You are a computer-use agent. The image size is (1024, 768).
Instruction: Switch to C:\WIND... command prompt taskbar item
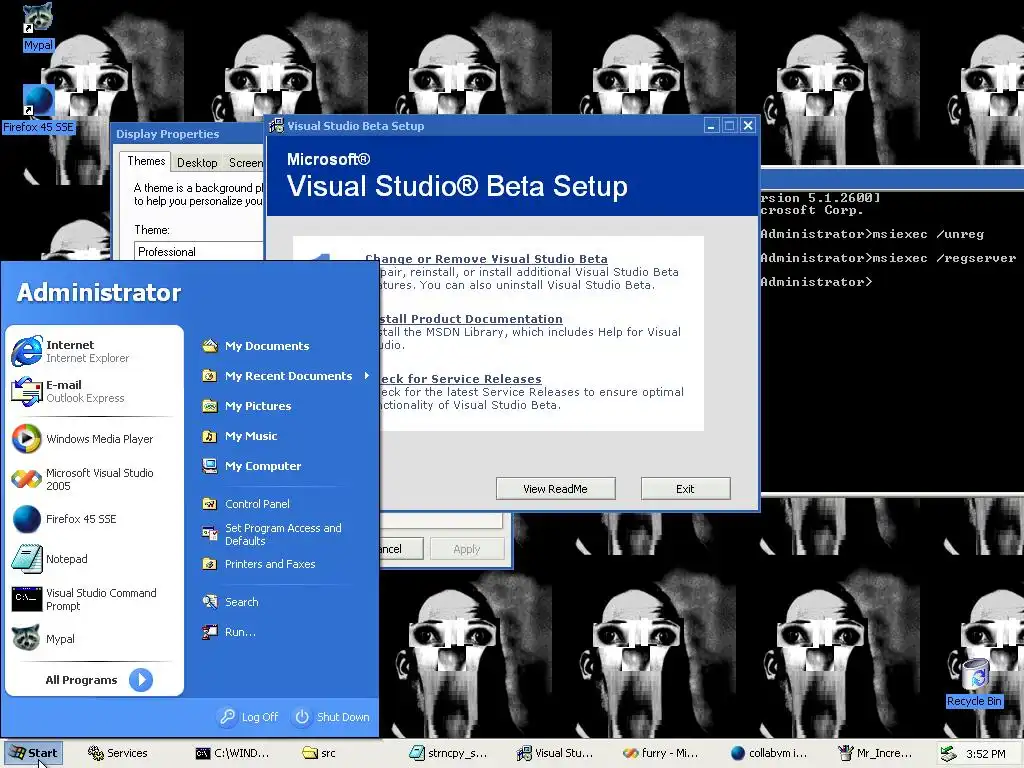point(233,753)
